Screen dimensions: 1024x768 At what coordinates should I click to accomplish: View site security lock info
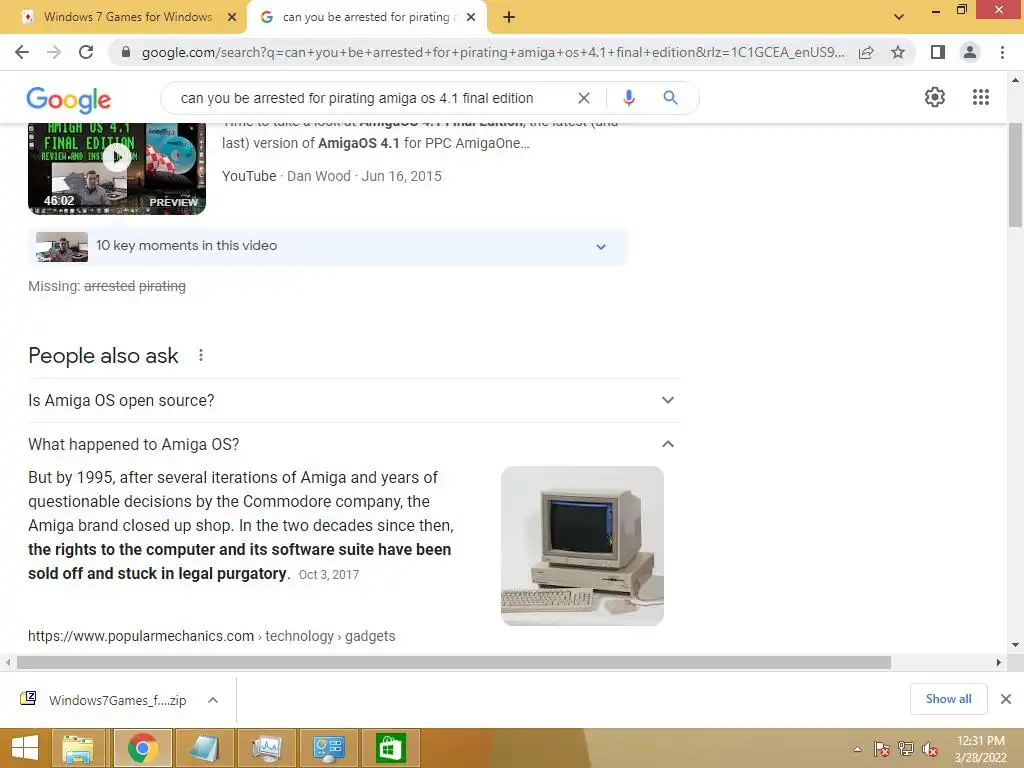pyautogui.click(x=126, y=52)
